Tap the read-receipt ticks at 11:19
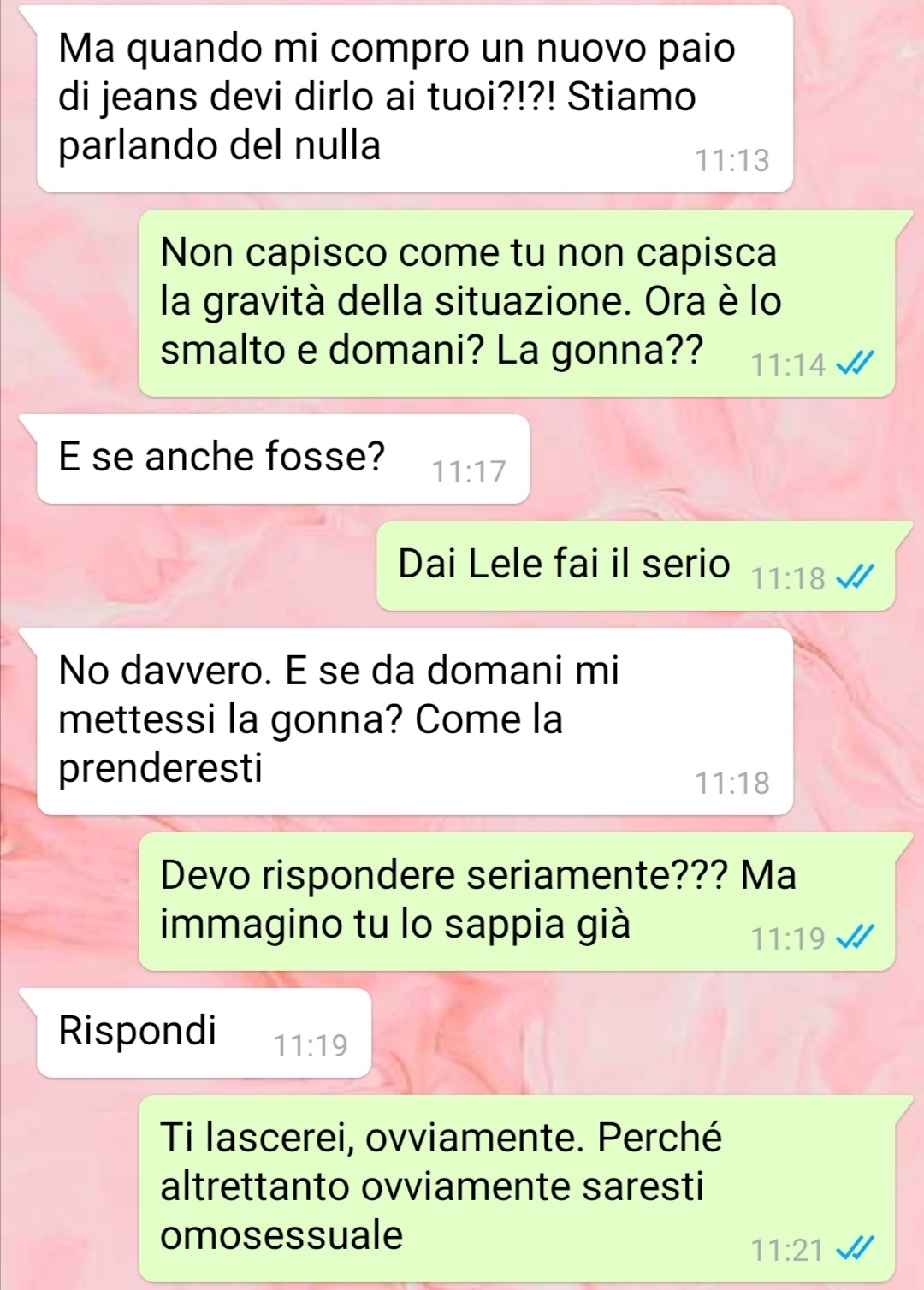924x1290 pixels. point(855,938)
